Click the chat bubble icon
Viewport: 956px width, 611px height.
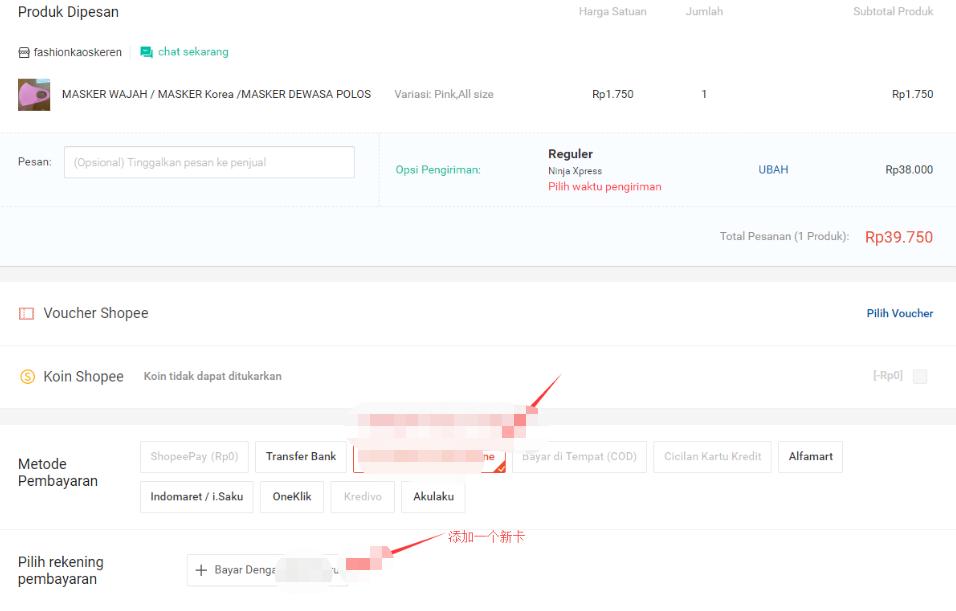click(146, 52)
